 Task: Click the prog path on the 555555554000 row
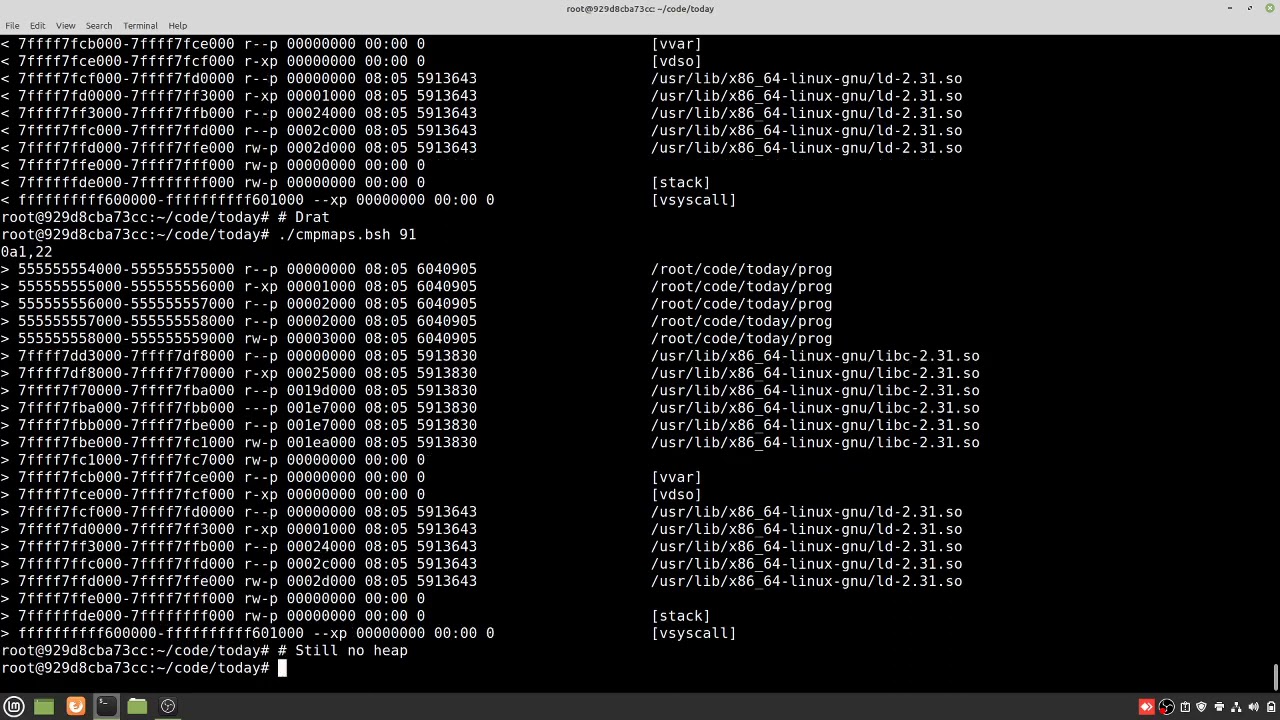(x=742, y=269)
